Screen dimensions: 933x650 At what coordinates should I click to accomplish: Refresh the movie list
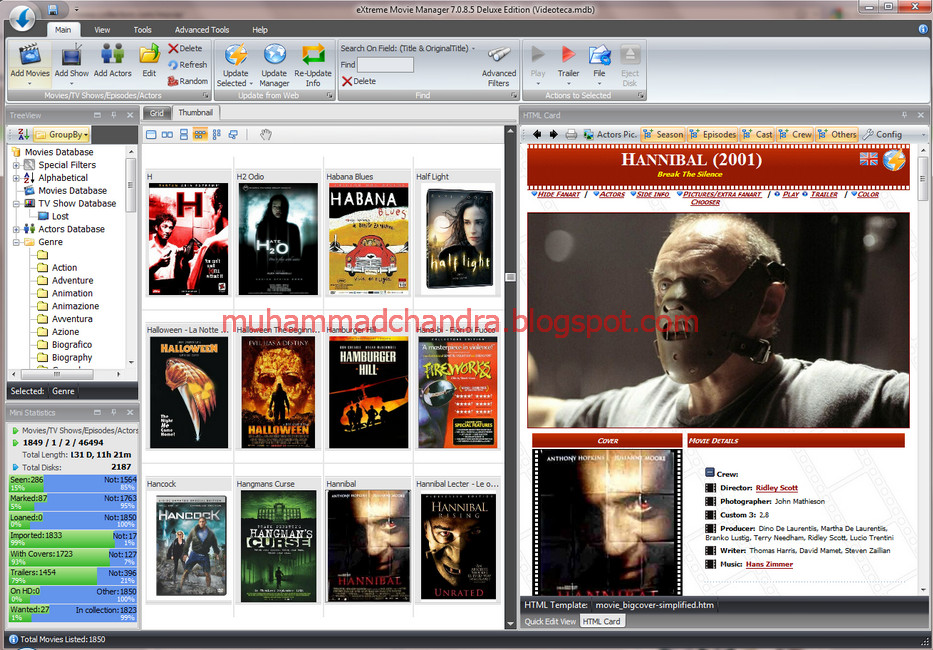coord(187,64)
